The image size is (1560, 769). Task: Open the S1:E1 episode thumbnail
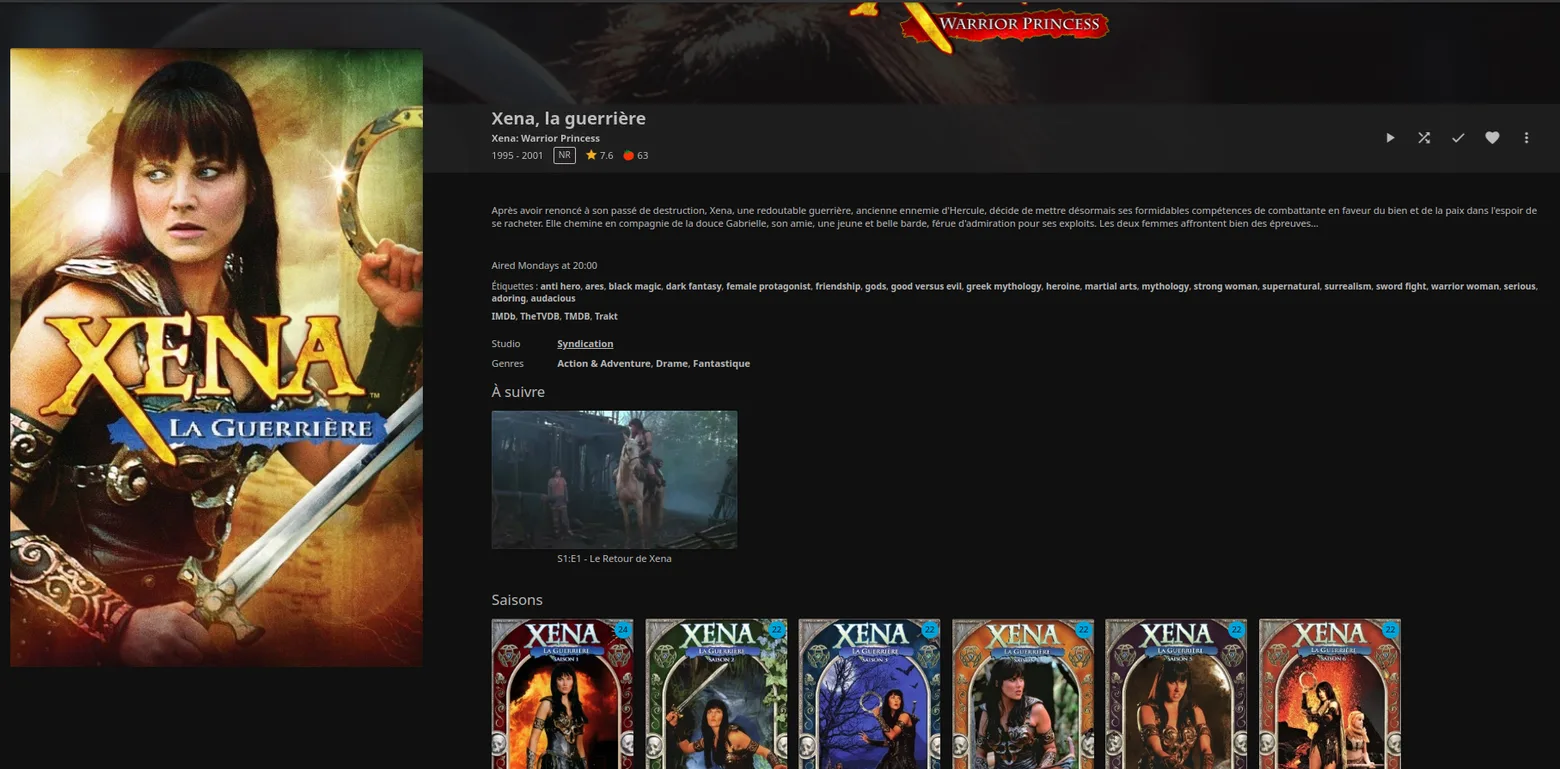coord(614,479)
